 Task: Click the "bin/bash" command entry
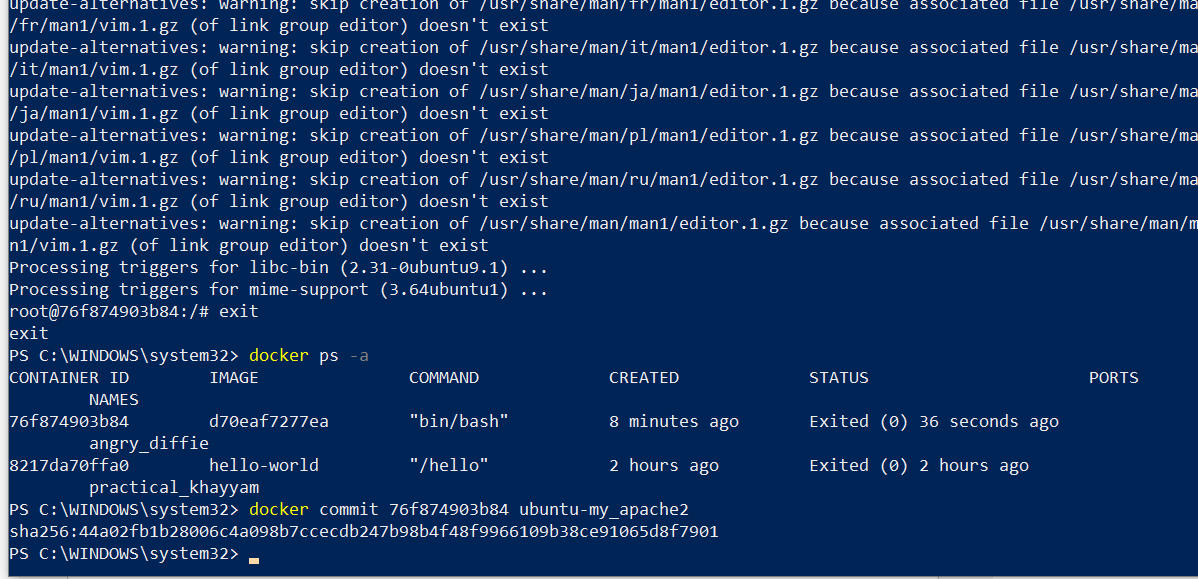458,422
